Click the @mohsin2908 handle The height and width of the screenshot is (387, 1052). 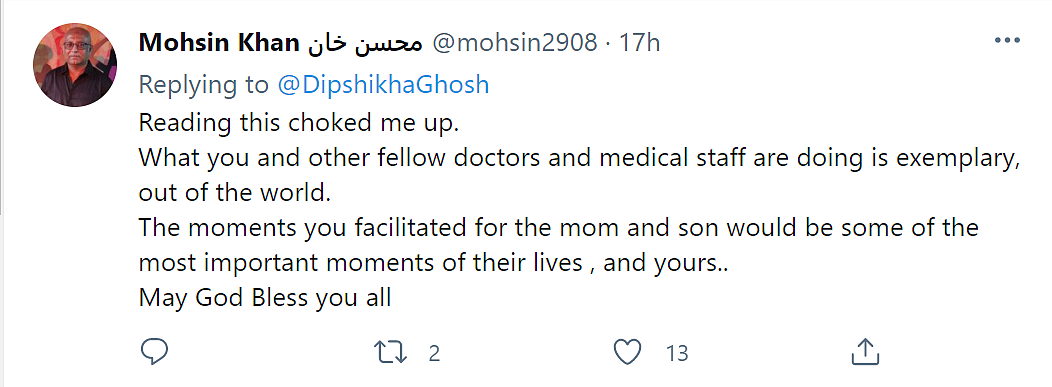click(515, 44)
